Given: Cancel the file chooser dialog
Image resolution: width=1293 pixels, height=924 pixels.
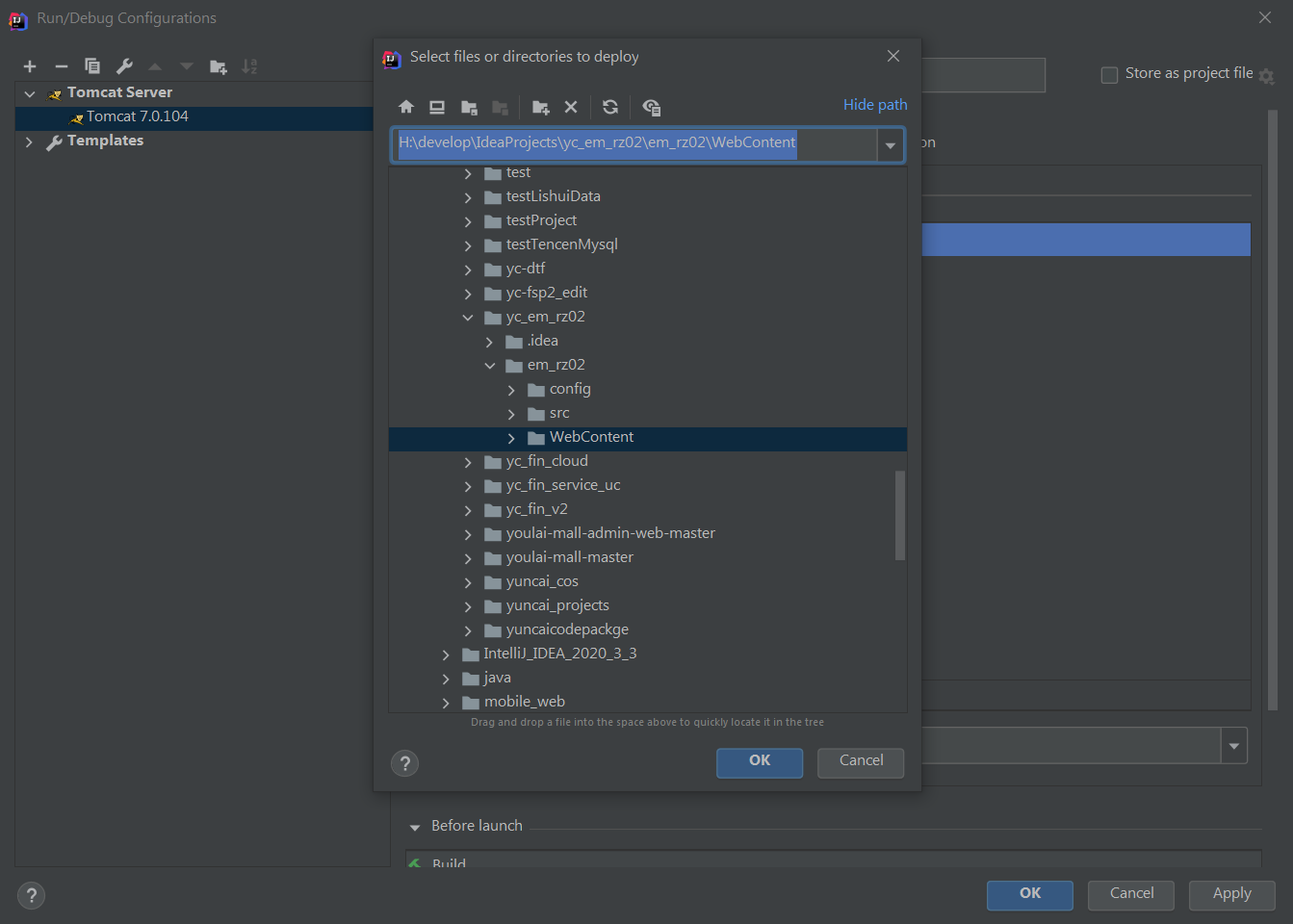Looking at the screenshot, I should [x=861, y=762].
